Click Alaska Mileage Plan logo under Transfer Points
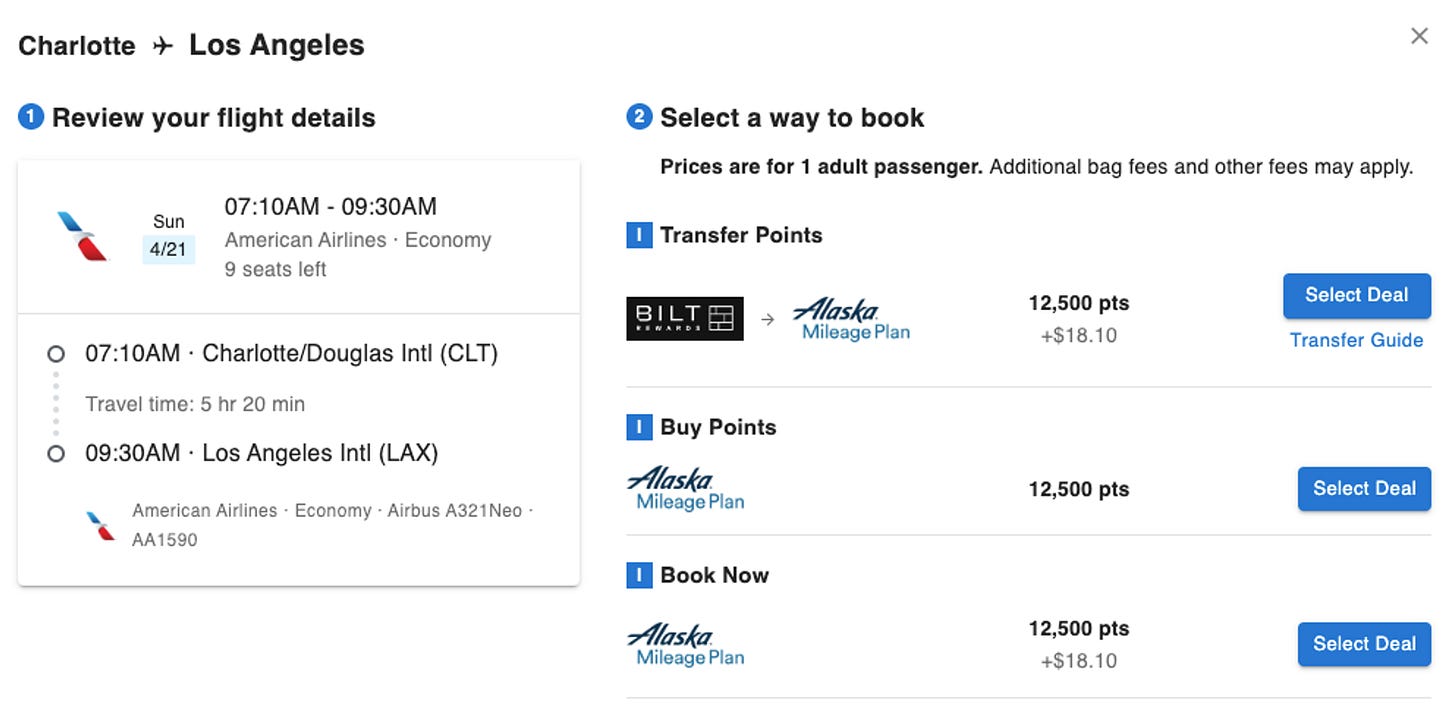This screenshot has width=1456, height=719. tap(850, 320)
